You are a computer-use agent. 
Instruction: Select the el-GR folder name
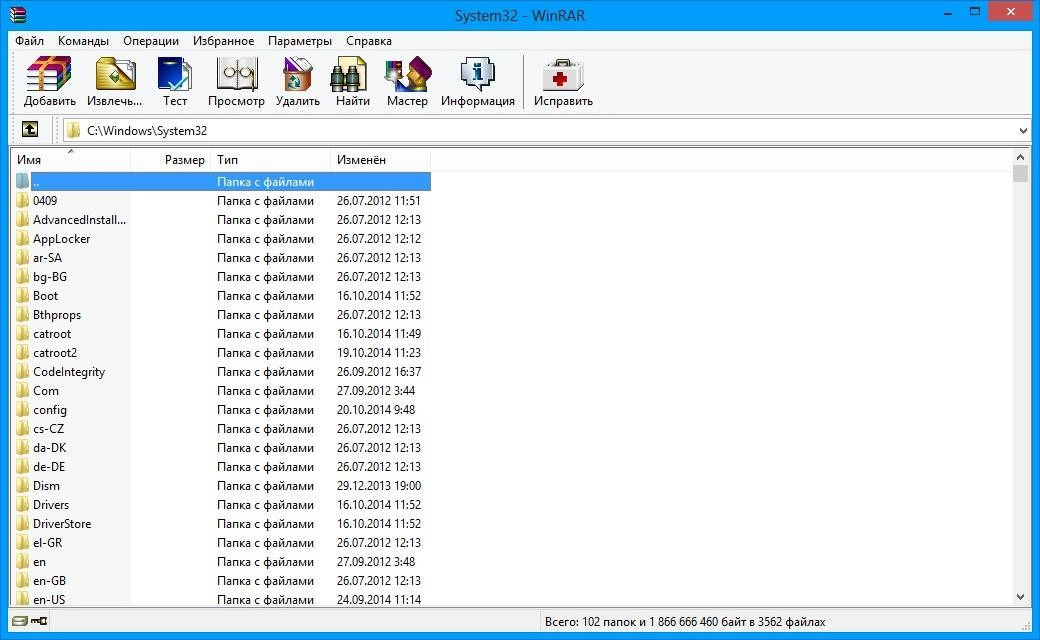click(48, 543)
